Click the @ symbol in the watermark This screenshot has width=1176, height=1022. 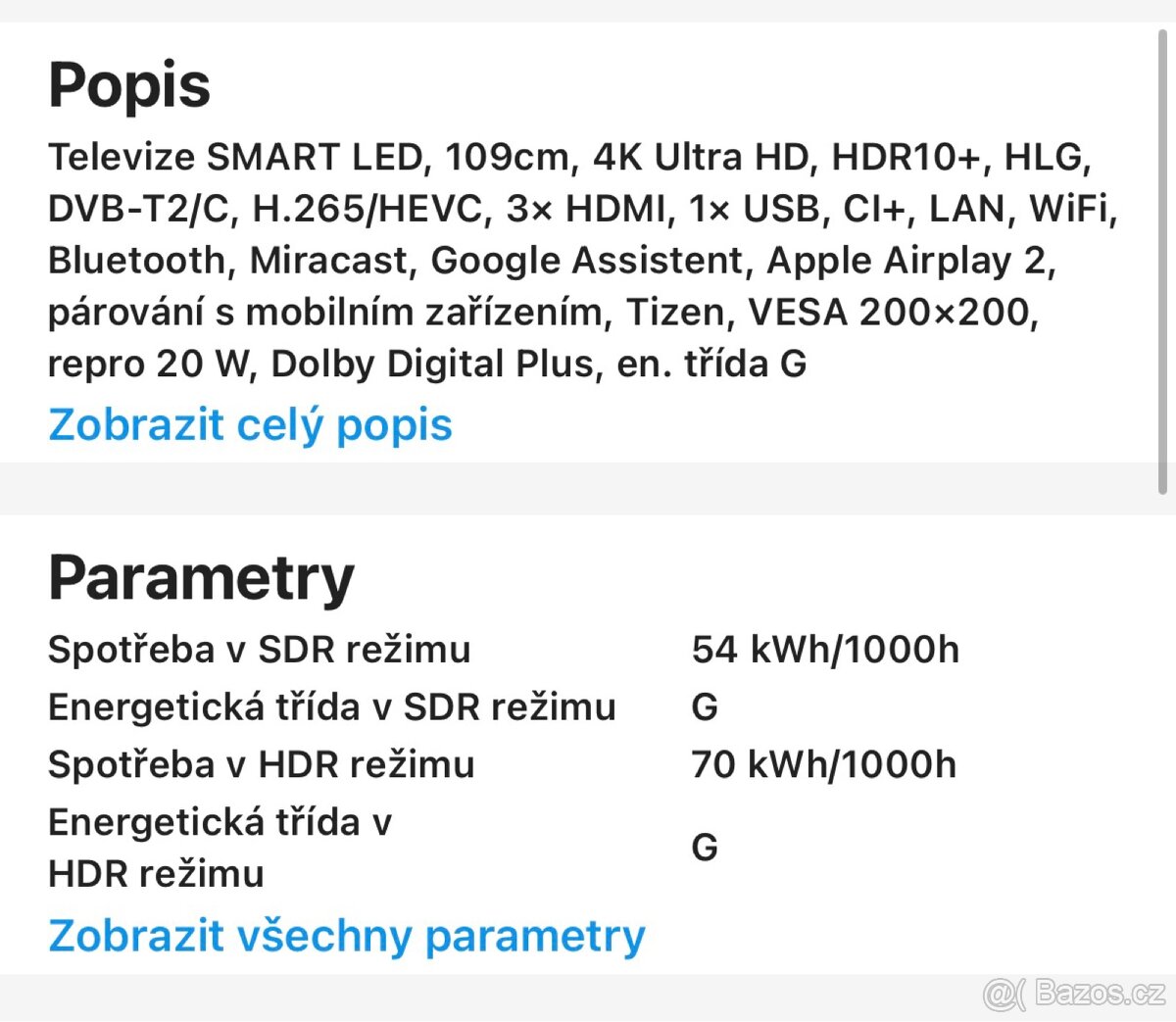(1002, 995)
